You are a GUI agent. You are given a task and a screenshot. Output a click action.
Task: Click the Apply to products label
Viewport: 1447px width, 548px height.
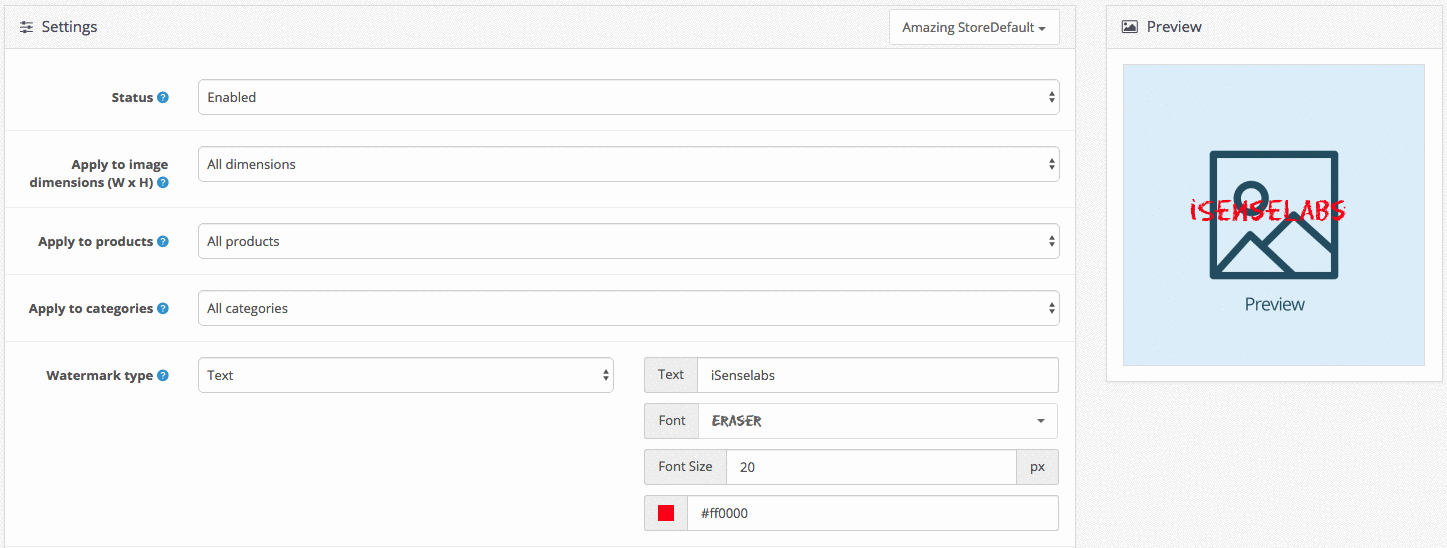point(96,242)
